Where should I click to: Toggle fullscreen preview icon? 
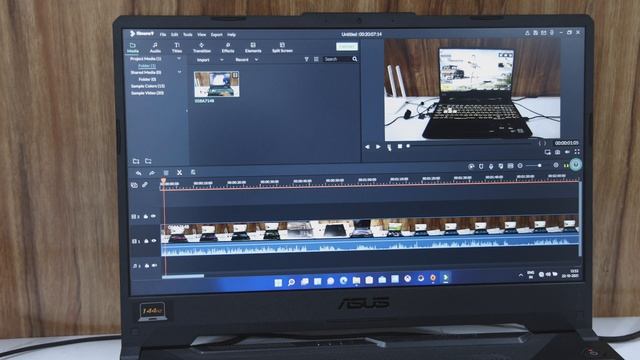click(x=577, y=152)
